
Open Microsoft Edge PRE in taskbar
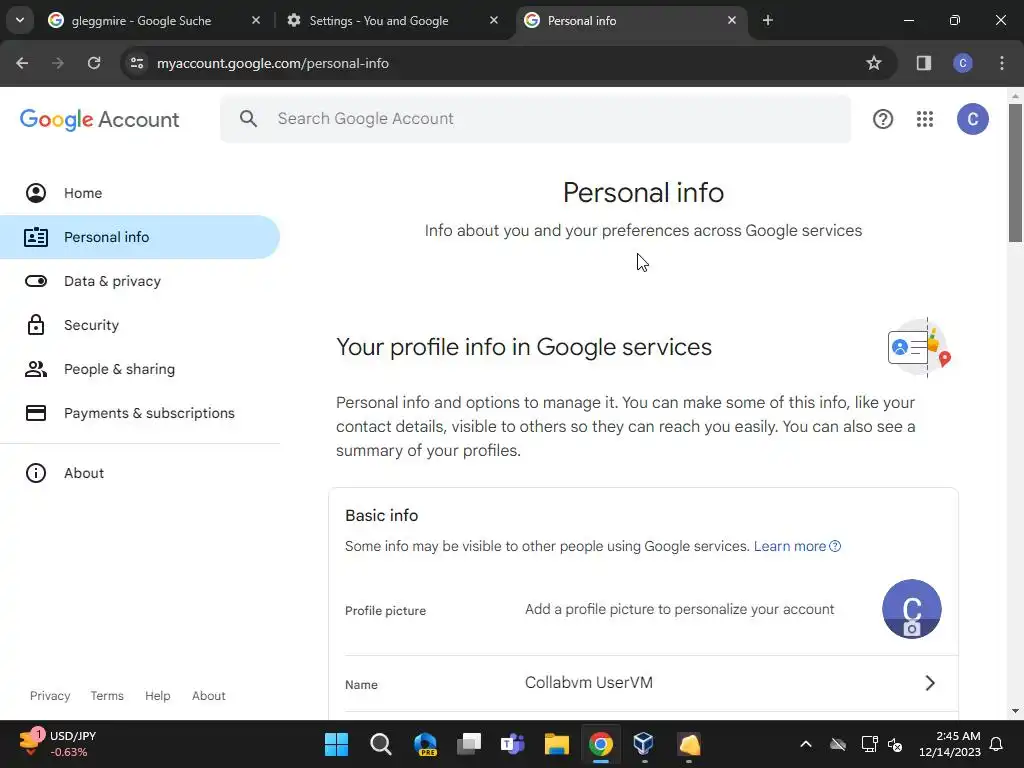pos(424,744)
